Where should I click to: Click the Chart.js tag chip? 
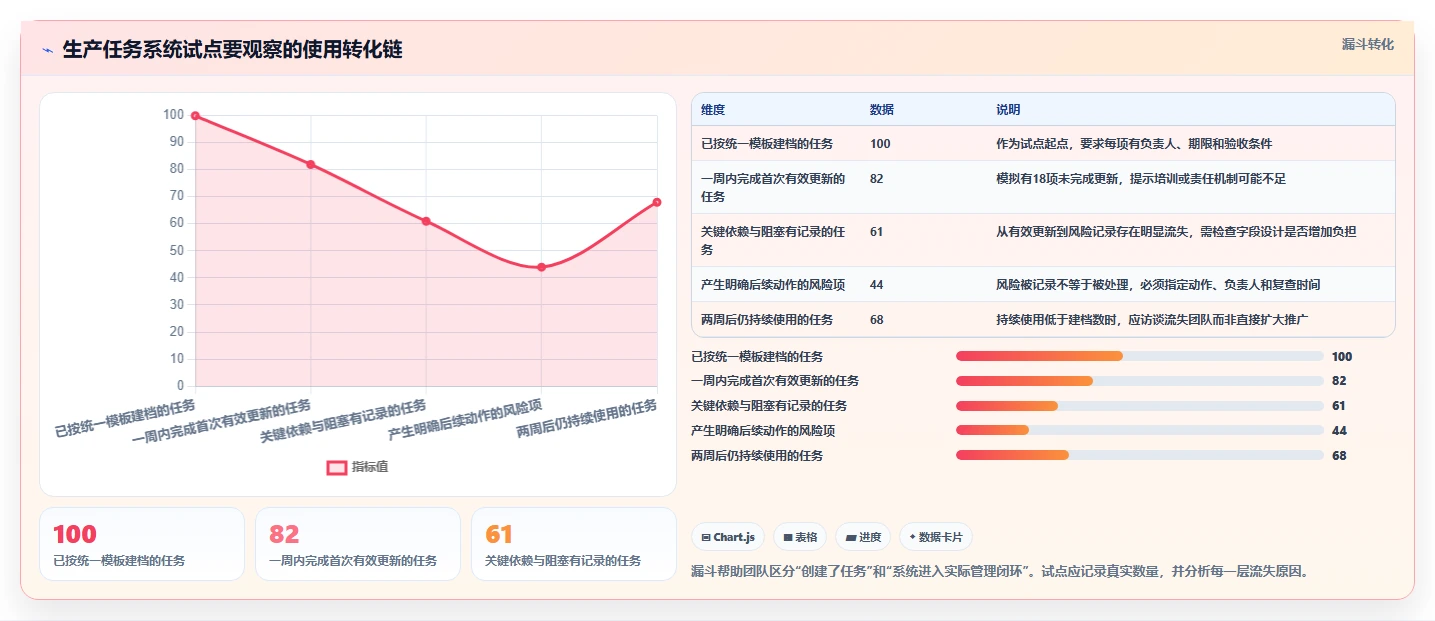[x=728, y=537]
